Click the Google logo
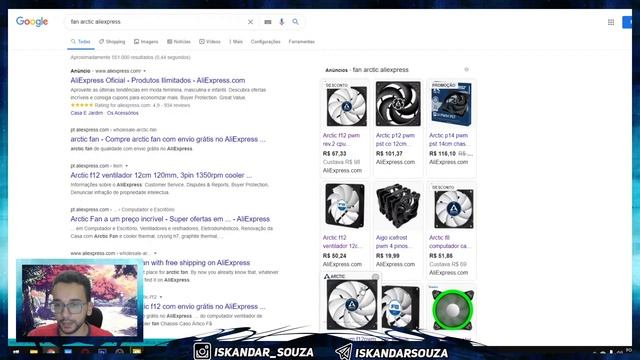640x360 pixels. [32, 22]
